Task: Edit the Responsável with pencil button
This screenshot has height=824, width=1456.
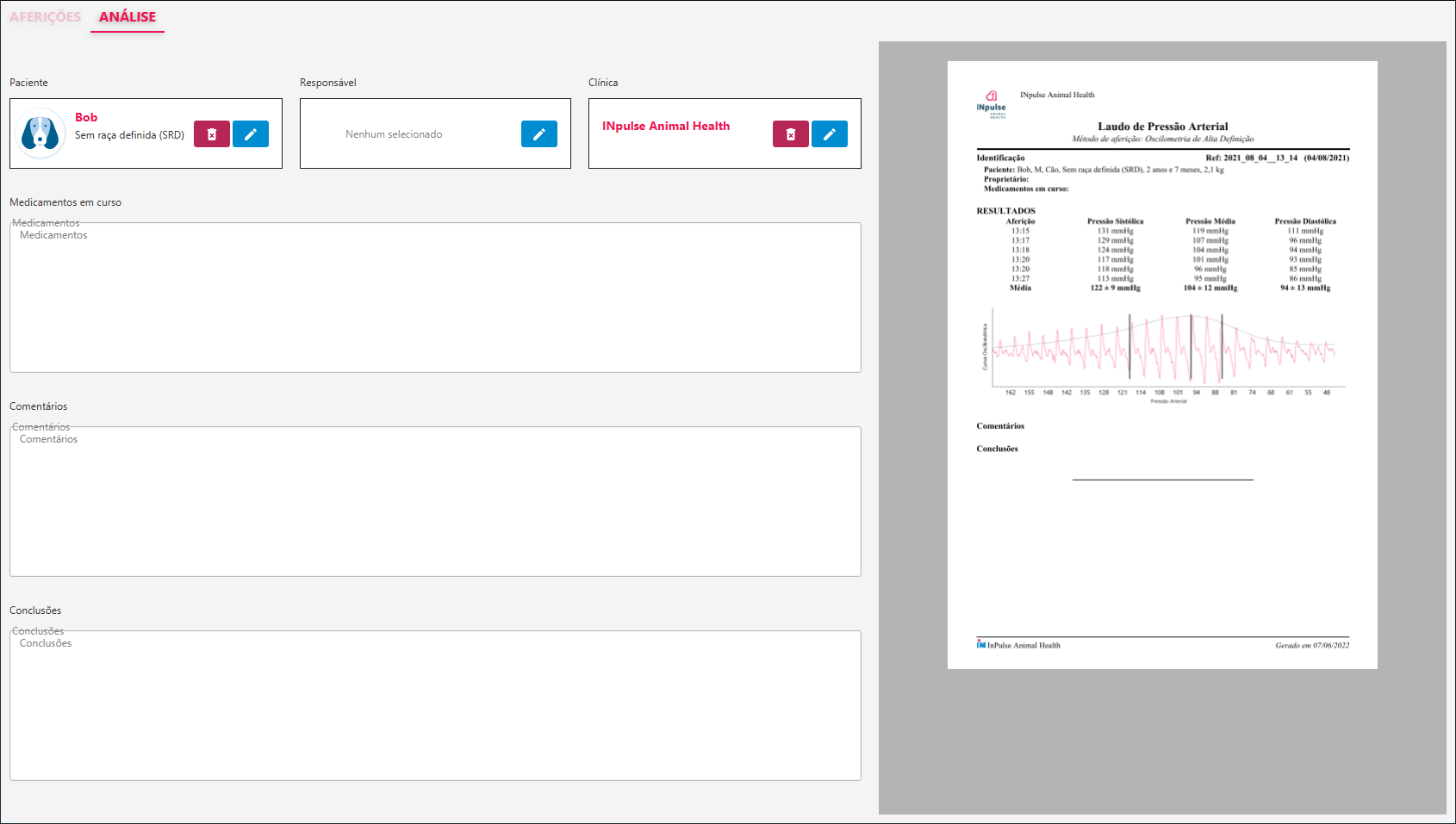Action: [x=538, y=134]
